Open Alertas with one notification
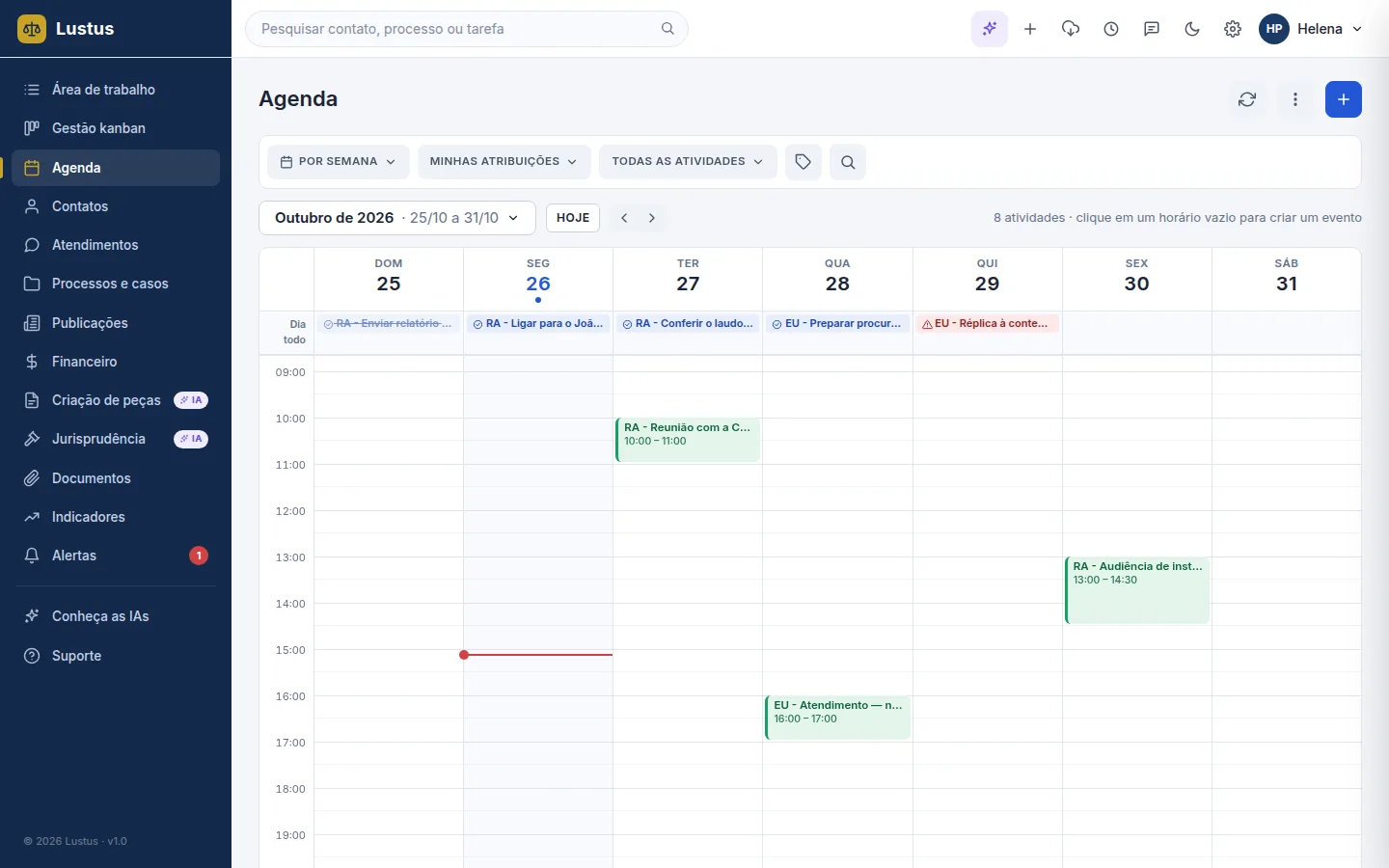 tap(116, 556)
